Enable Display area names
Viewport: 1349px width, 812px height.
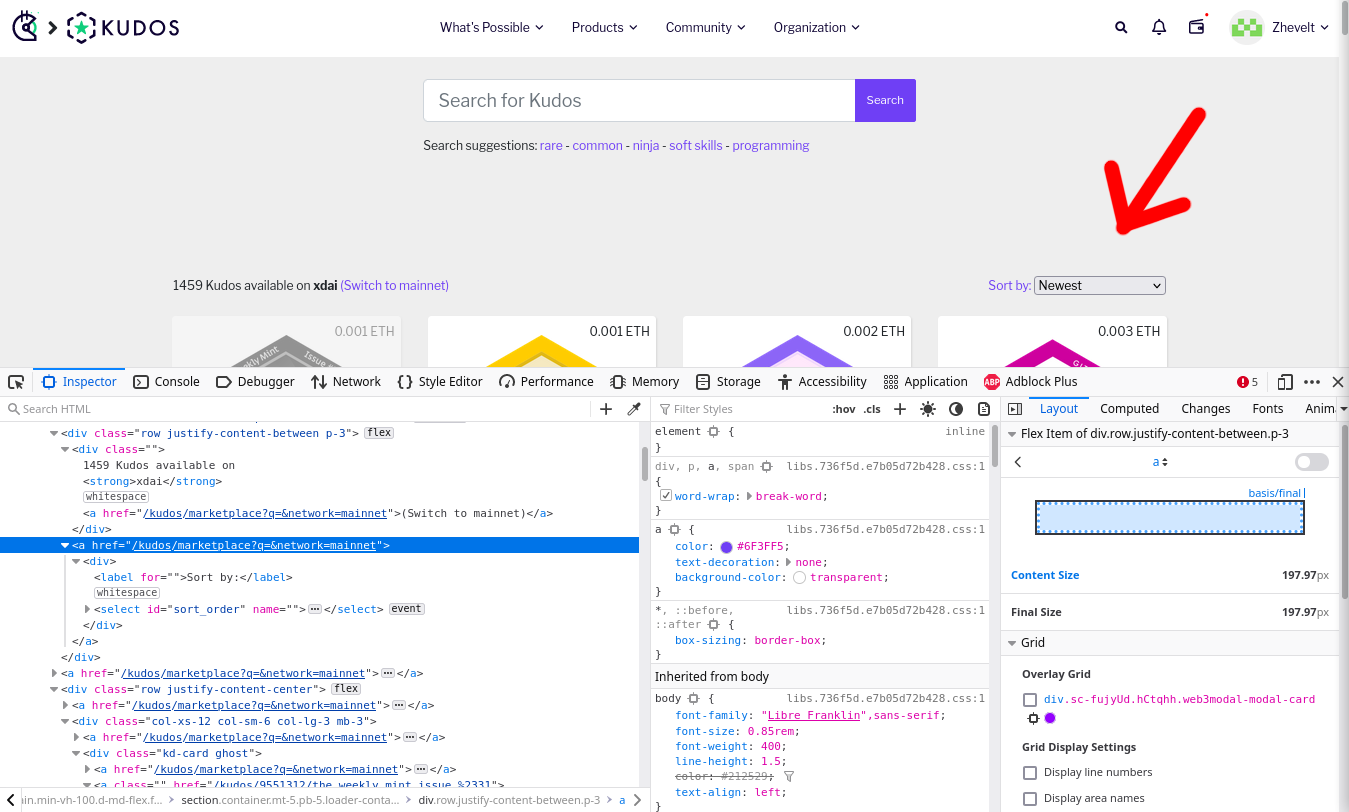point(1030,799)
